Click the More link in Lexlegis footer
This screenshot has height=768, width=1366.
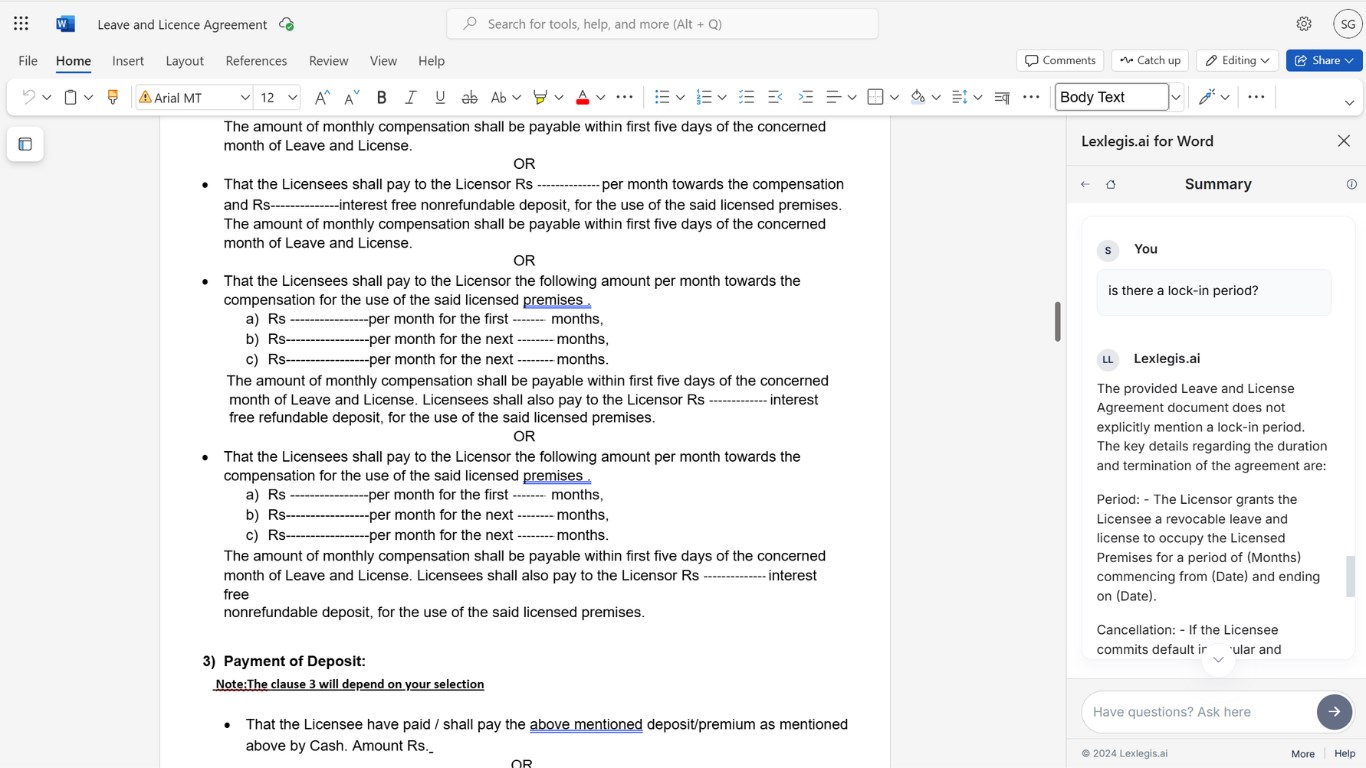1302,754
